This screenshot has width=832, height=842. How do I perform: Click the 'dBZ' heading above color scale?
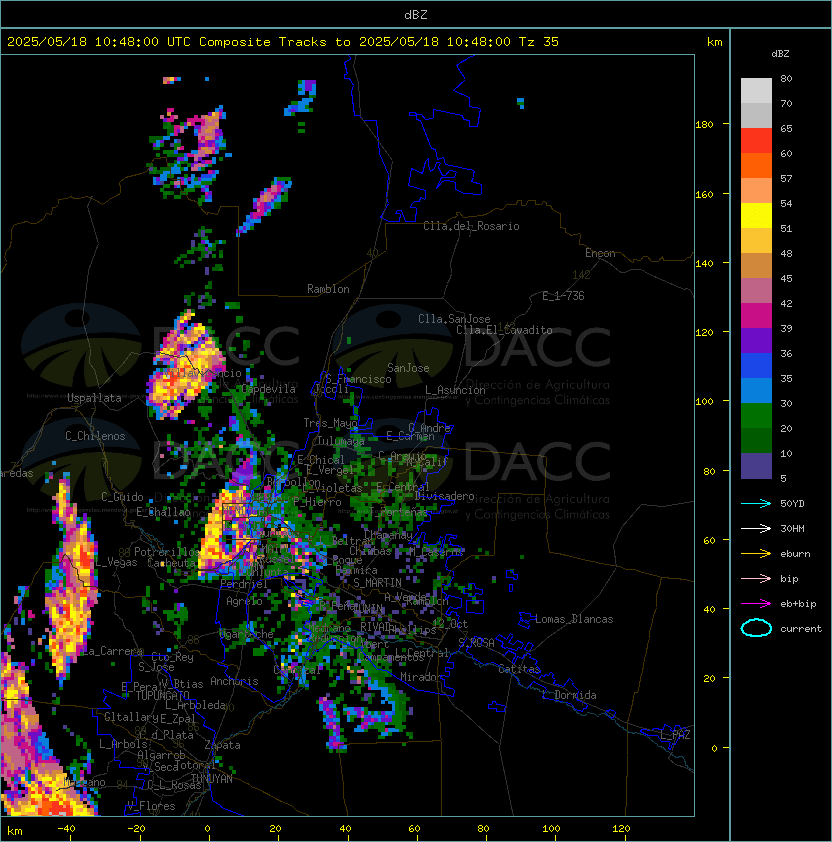point(780,54)
